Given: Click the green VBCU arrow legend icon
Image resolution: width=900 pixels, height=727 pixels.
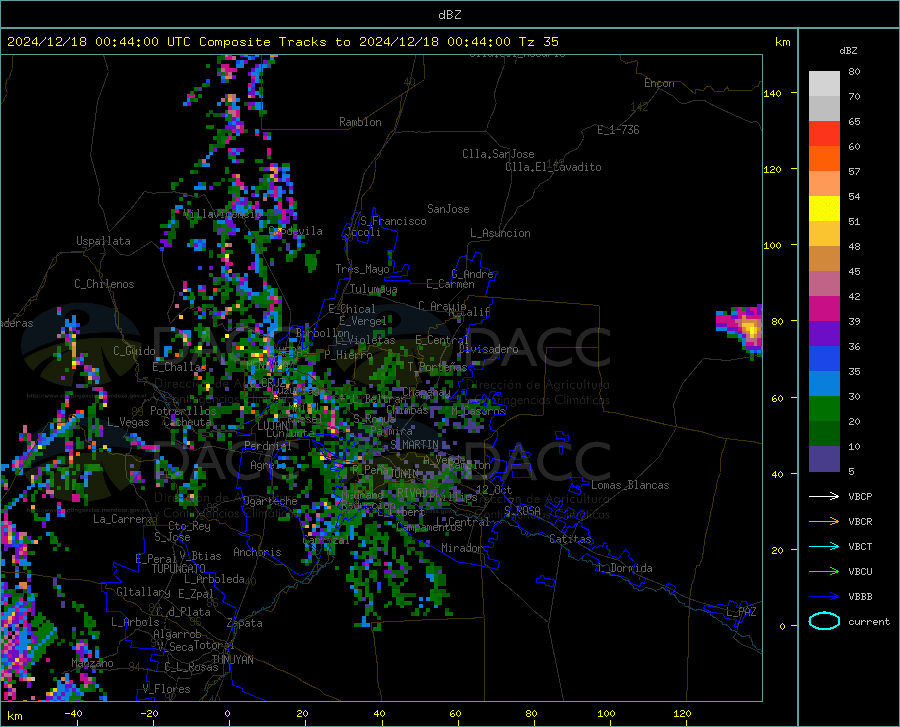Looking at the screenshot, I should pos(824,571).
